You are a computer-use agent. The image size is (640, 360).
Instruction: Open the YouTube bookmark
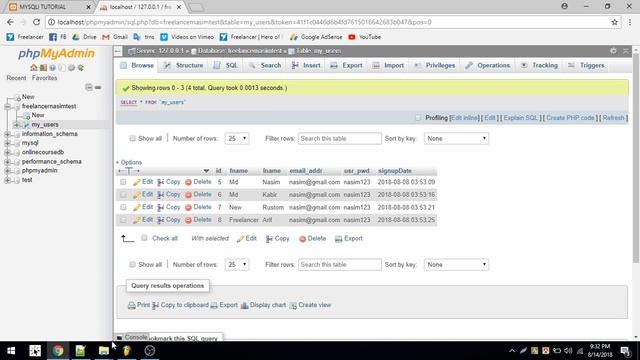point(364,37)
